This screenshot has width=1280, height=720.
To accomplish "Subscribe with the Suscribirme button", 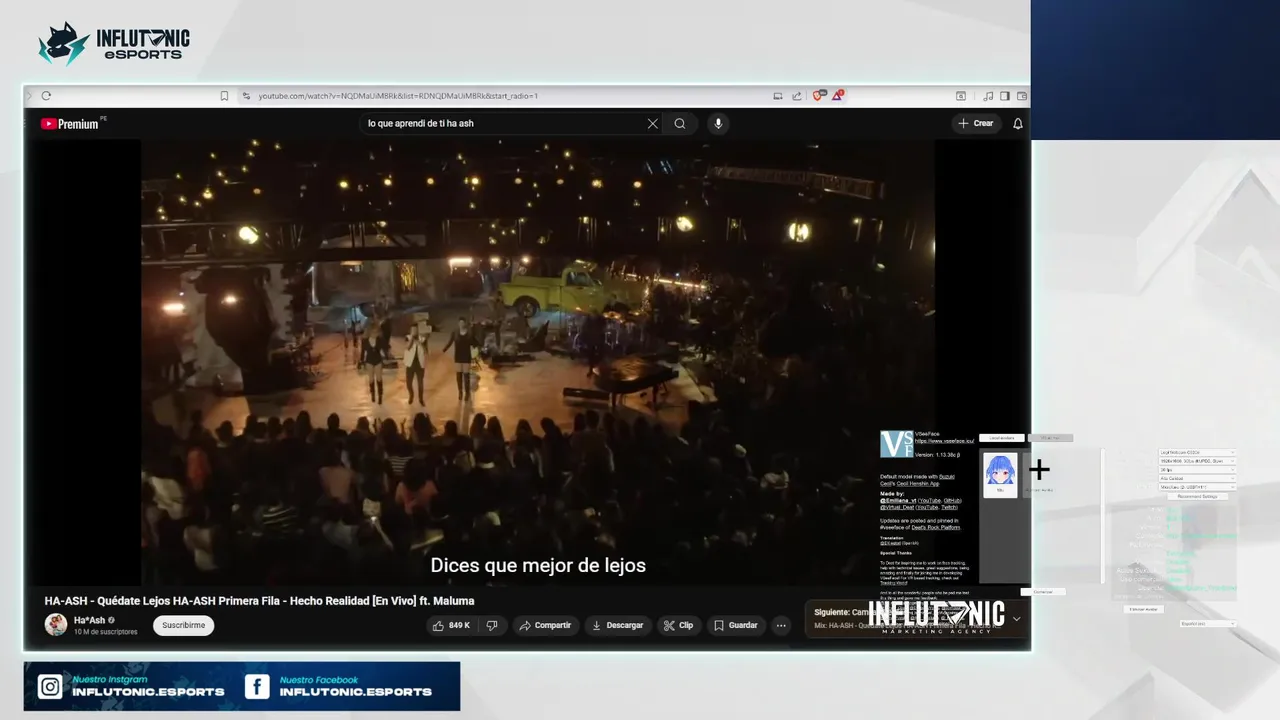I will [183, 625].
